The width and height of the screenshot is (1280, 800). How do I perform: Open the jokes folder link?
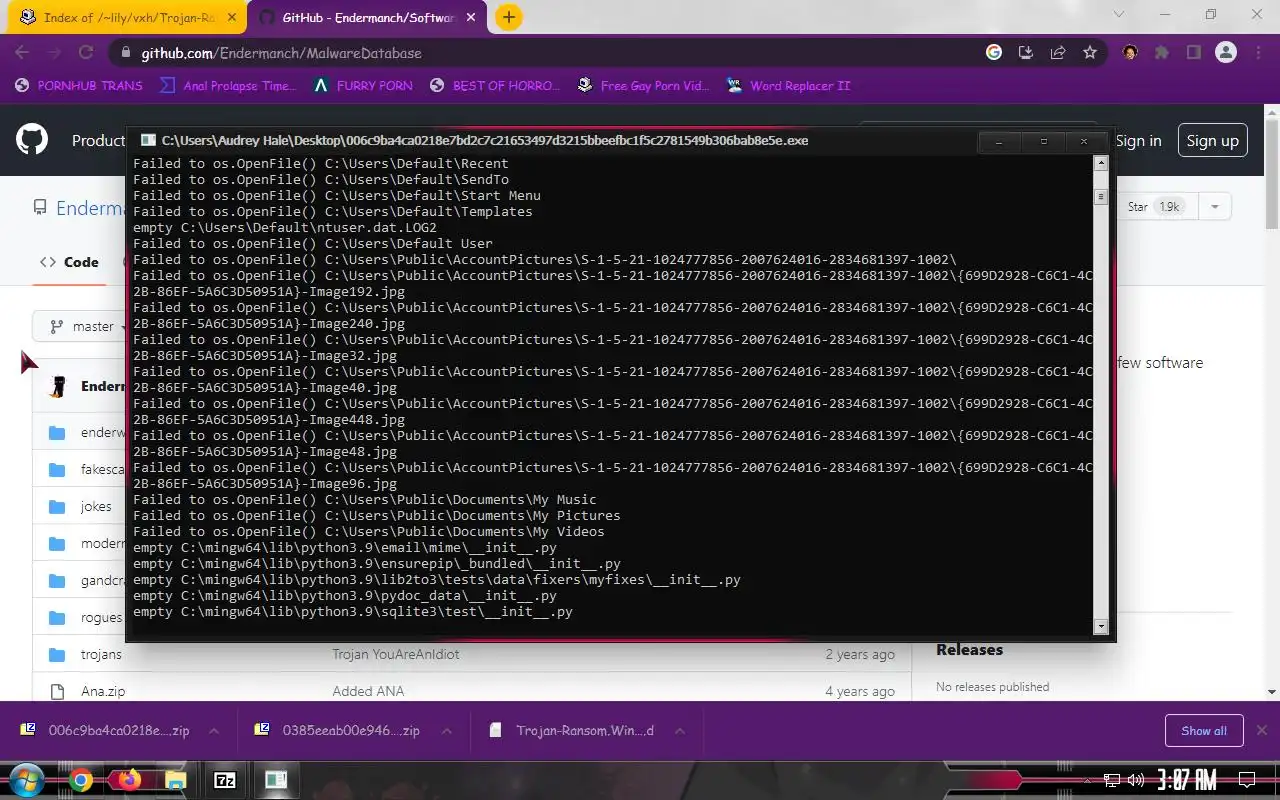point(96,507)
